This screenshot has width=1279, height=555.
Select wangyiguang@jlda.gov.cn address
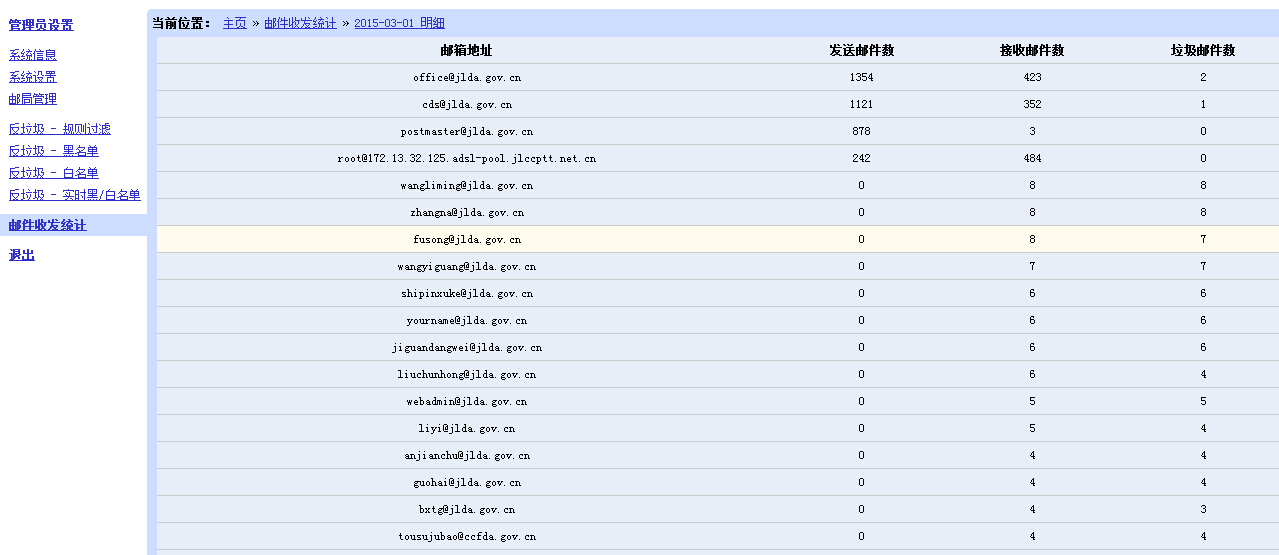467,267
